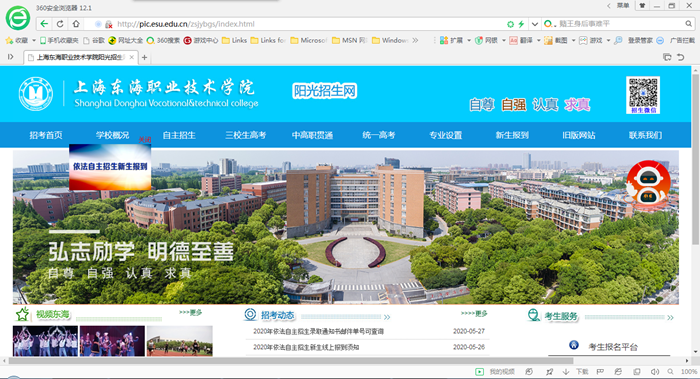700x379 pixels.
Task: Open 联系我们 navigation item
Action: [645, 135]
